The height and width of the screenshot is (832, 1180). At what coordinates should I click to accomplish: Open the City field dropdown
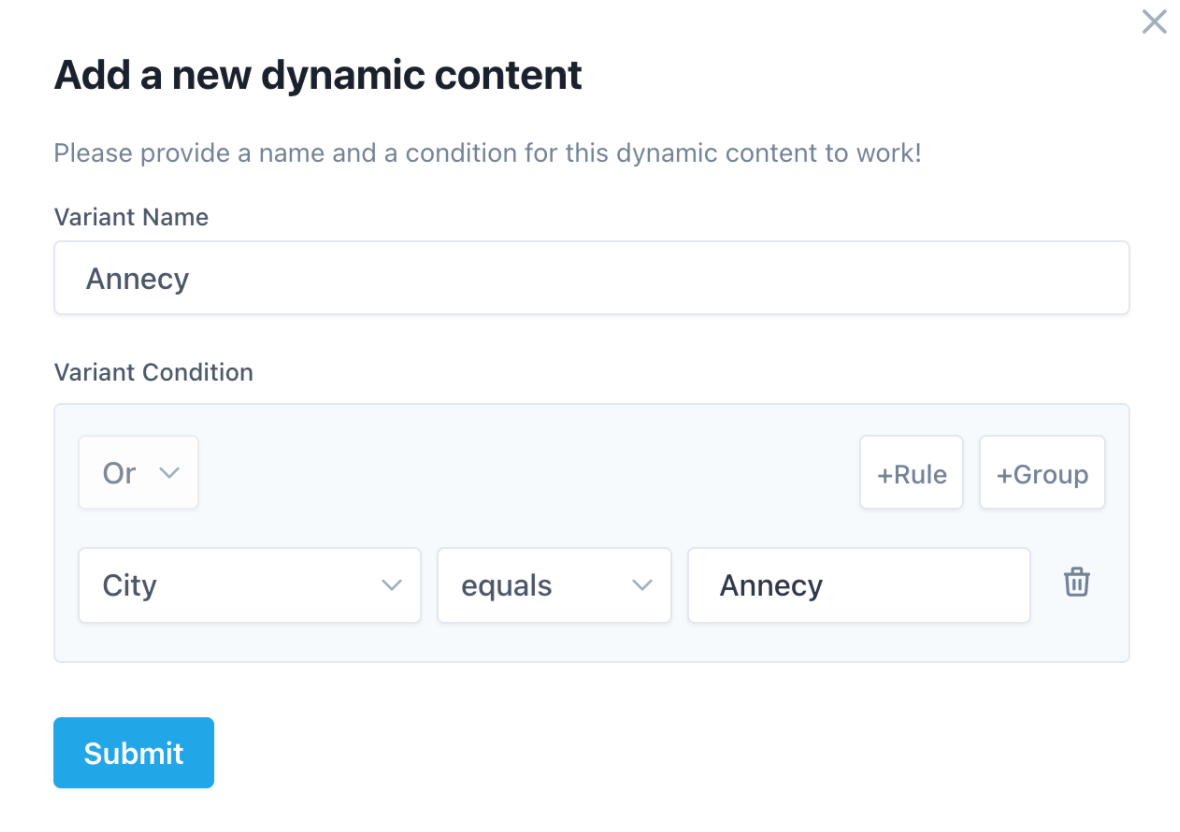pos(249,586)
